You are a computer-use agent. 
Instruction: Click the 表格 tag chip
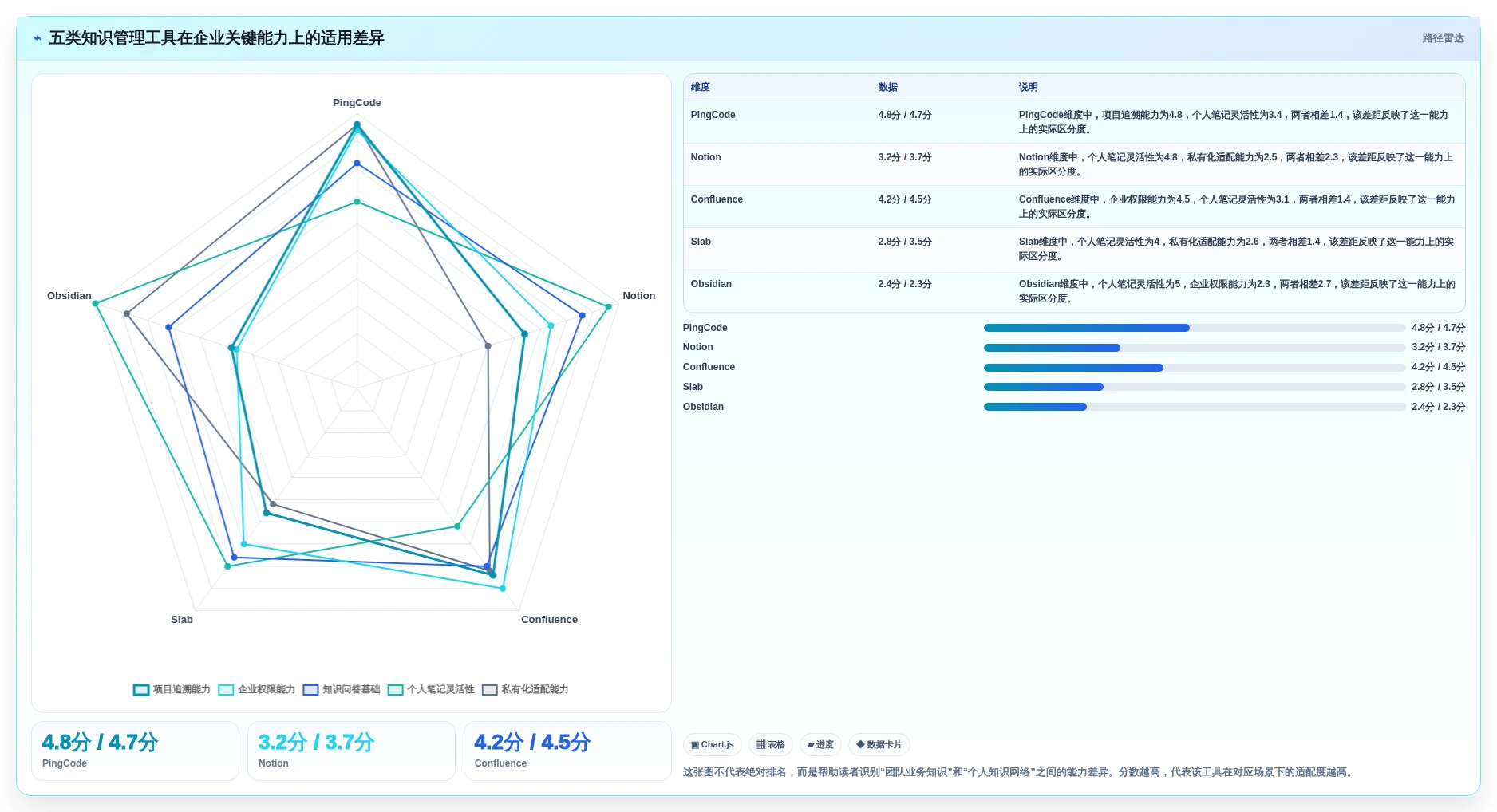click(771, 745)
